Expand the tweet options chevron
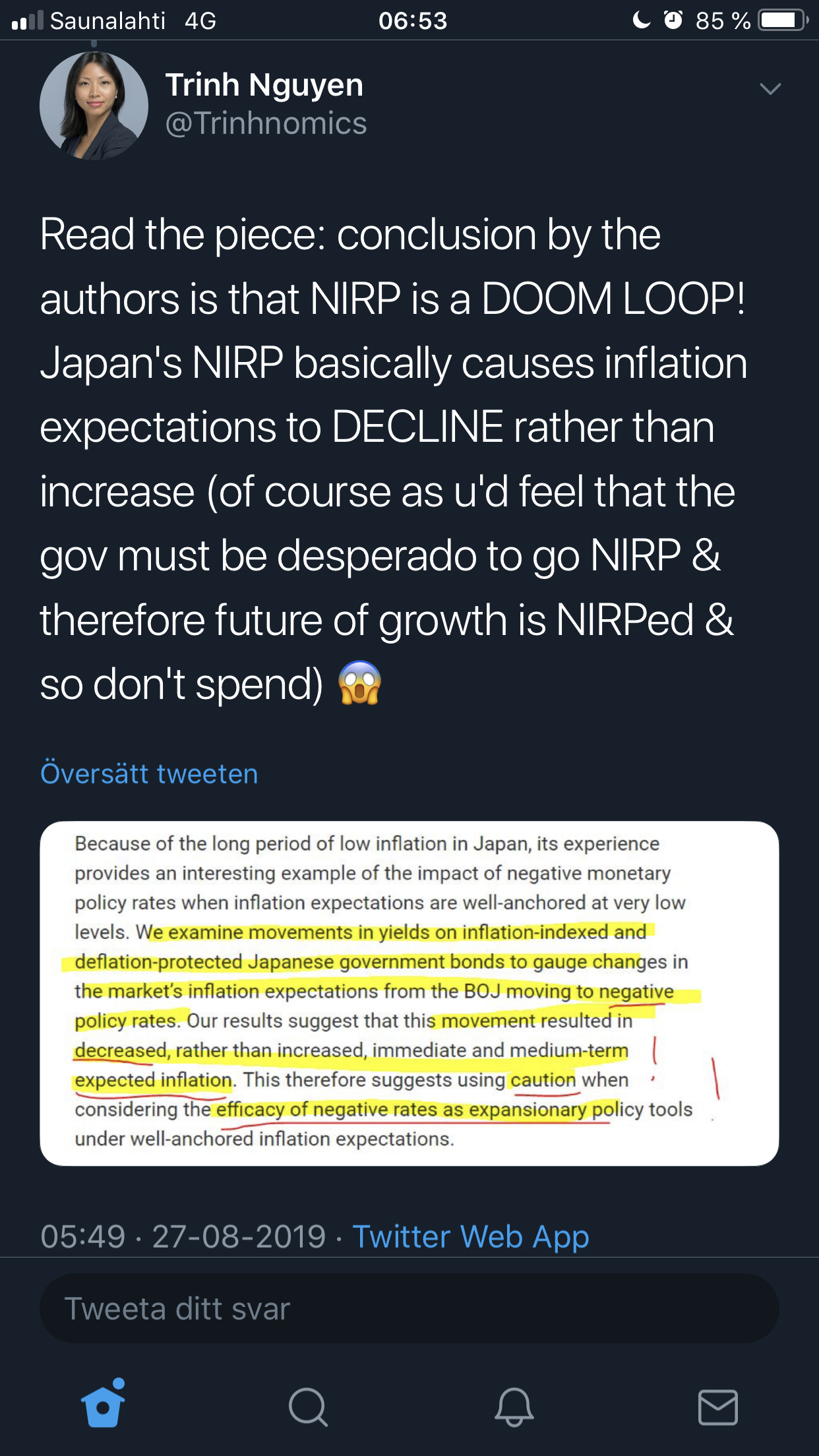Image resolution: width=819 pixels, height=1456 pixels. tap(770, 88)
